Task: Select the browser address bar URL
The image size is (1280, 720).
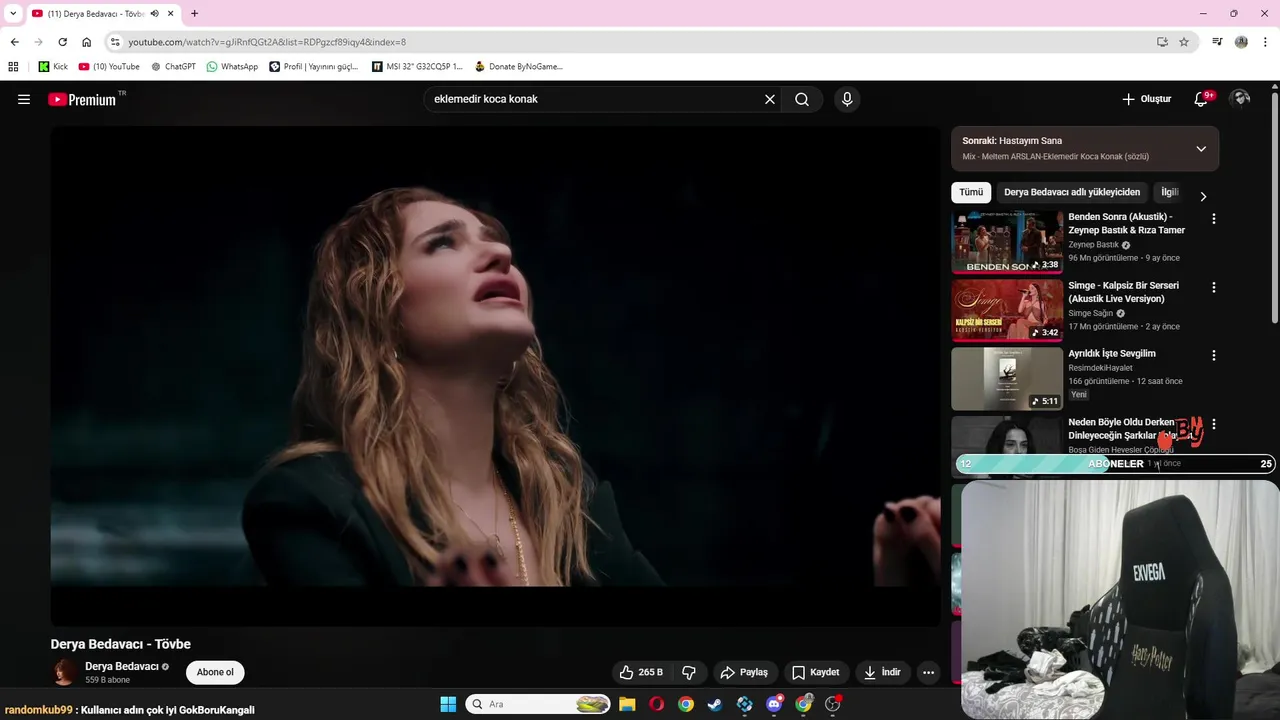Action: coord(266,42)
